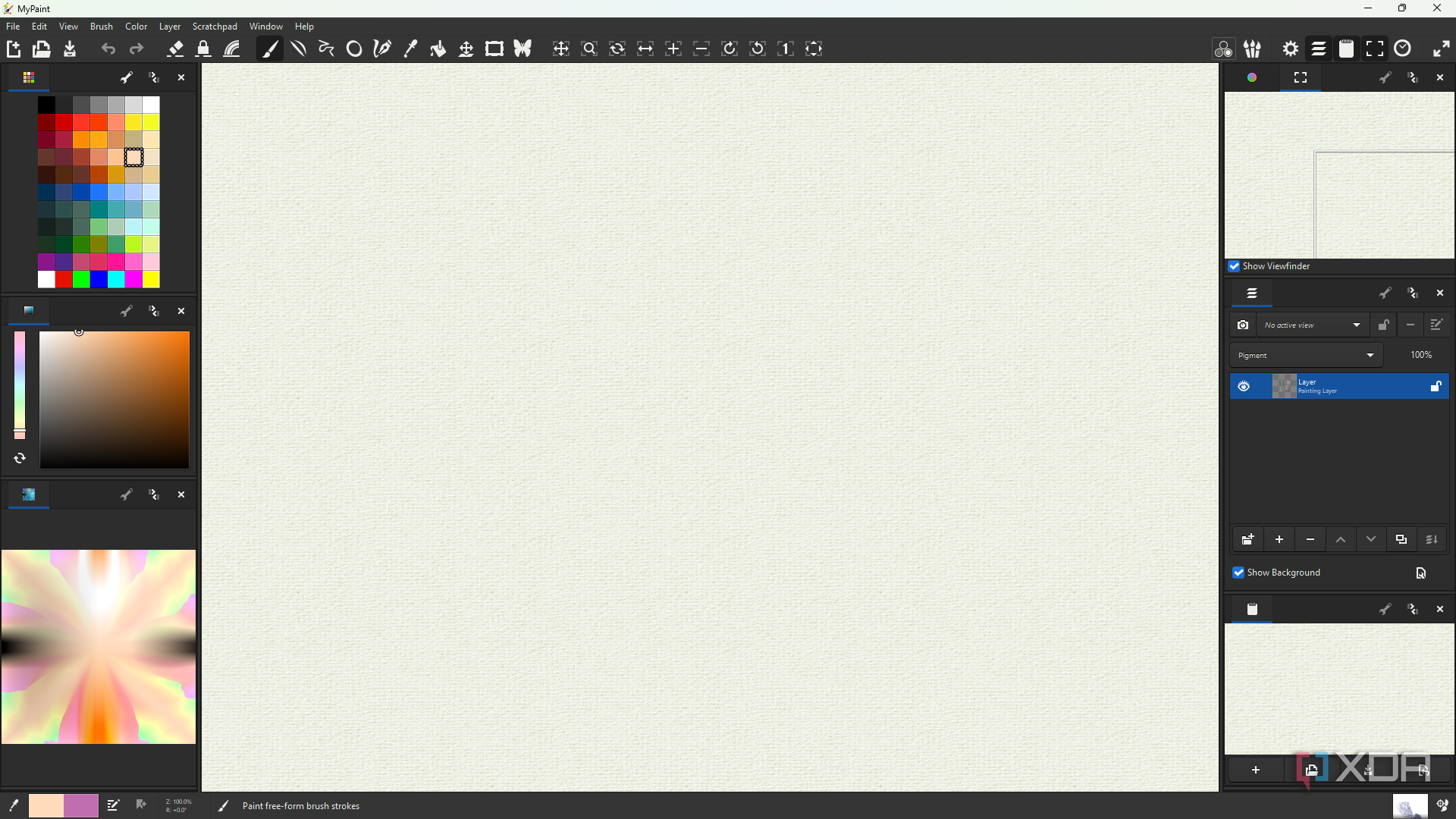This screenshot has width=1456, height=819.
Task: Mirror the view horizontally
Action: point(645,49)
